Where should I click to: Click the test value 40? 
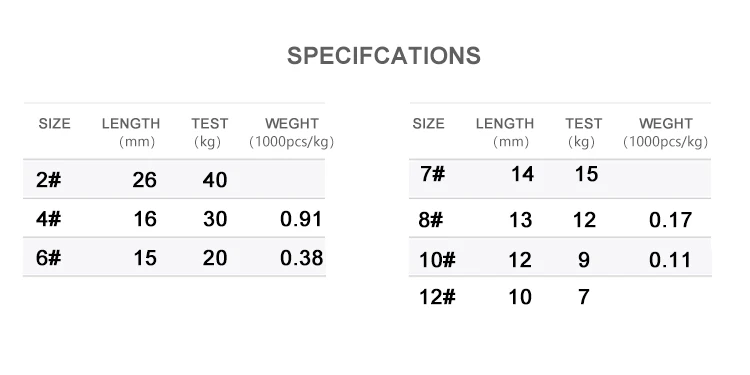point(215,180)
